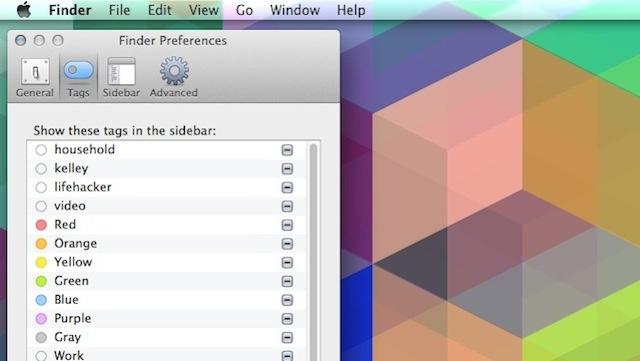Screen dimensions: 640x361
Task: Toggle sidebar checkbox for kelley tag
Action: 287,169
